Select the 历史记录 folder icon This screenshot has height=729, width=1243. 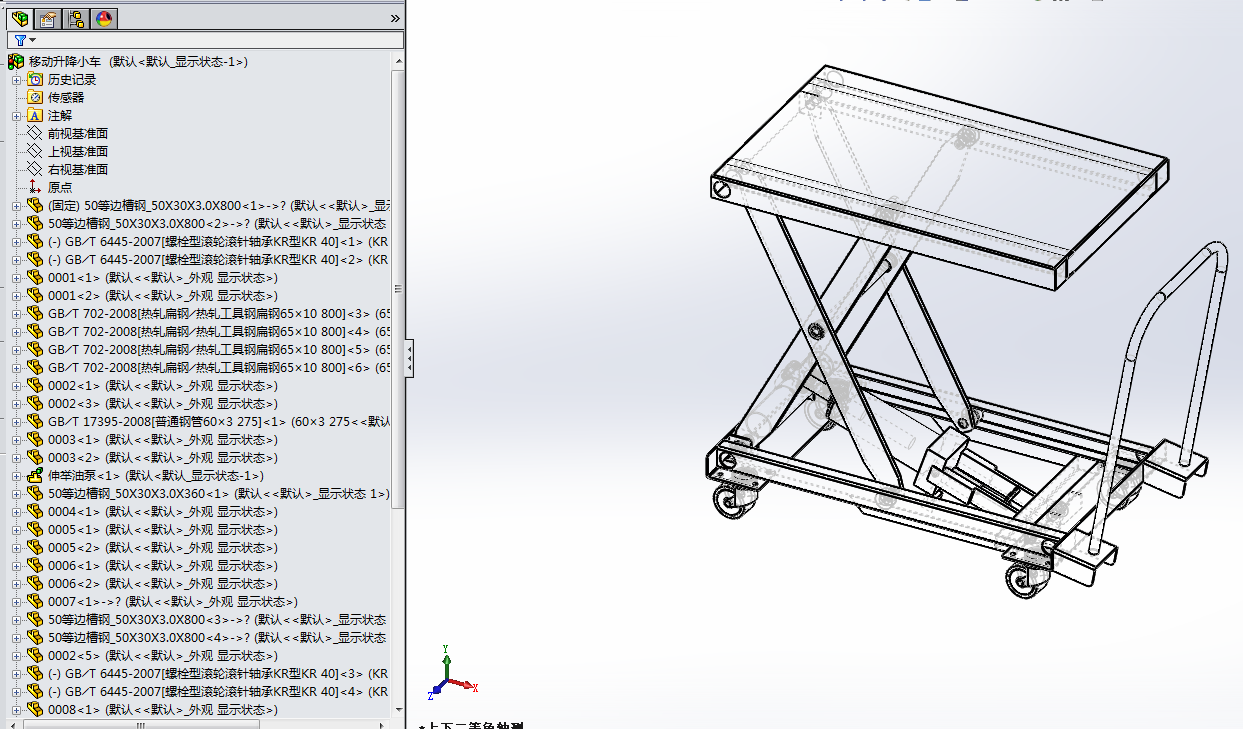tap(35, 80)
